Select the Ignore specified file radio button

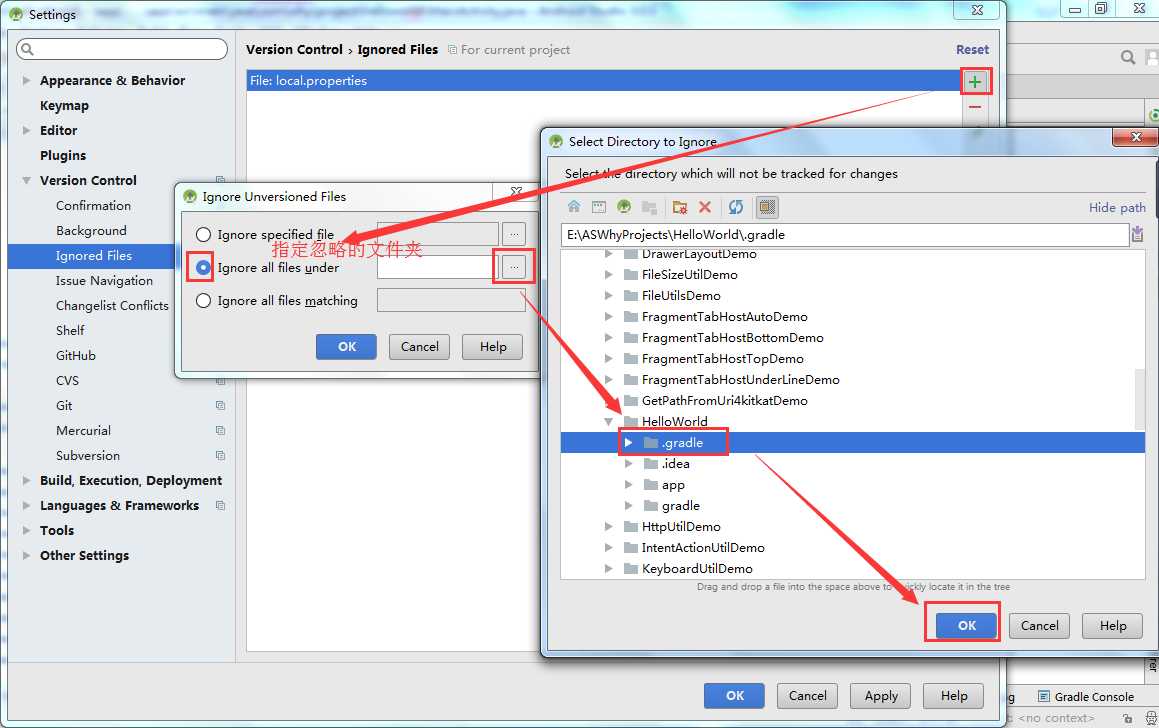click(203, 234)
